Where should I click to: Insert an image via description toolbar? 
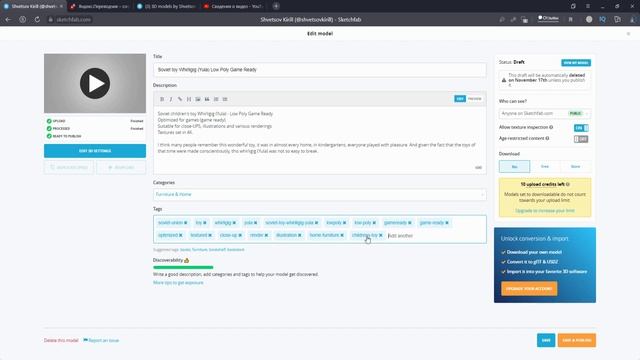tap(198, 99)
